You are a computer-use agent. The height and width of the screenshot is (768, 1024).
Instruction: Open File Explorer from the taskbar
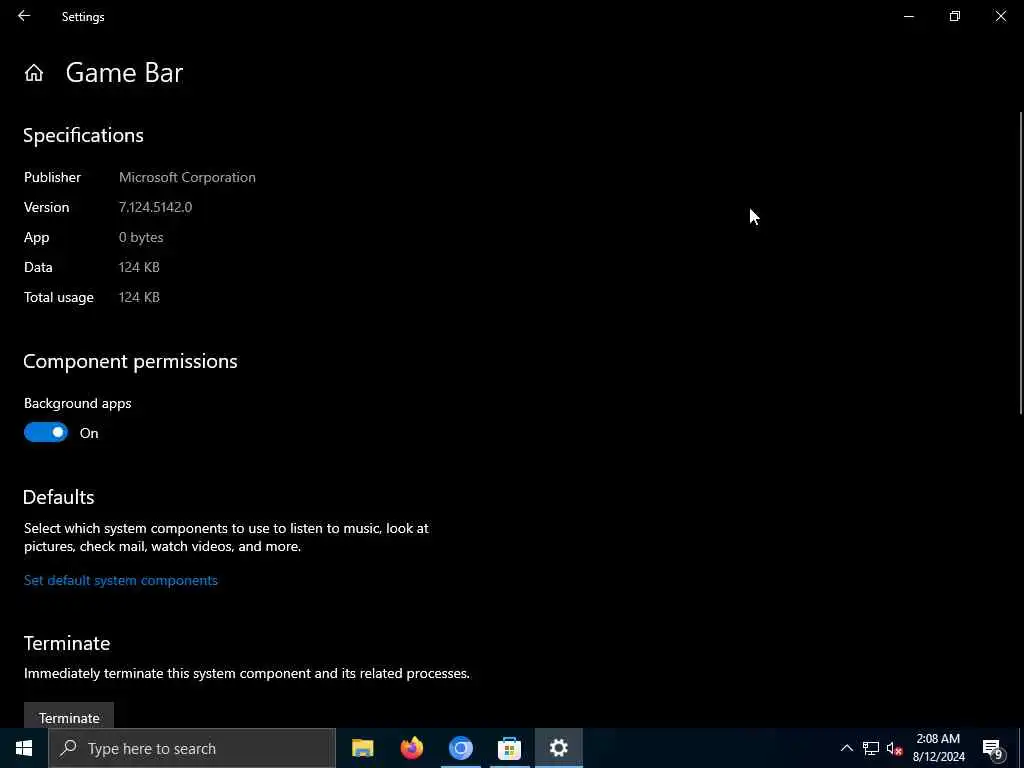tap(362, 748)
